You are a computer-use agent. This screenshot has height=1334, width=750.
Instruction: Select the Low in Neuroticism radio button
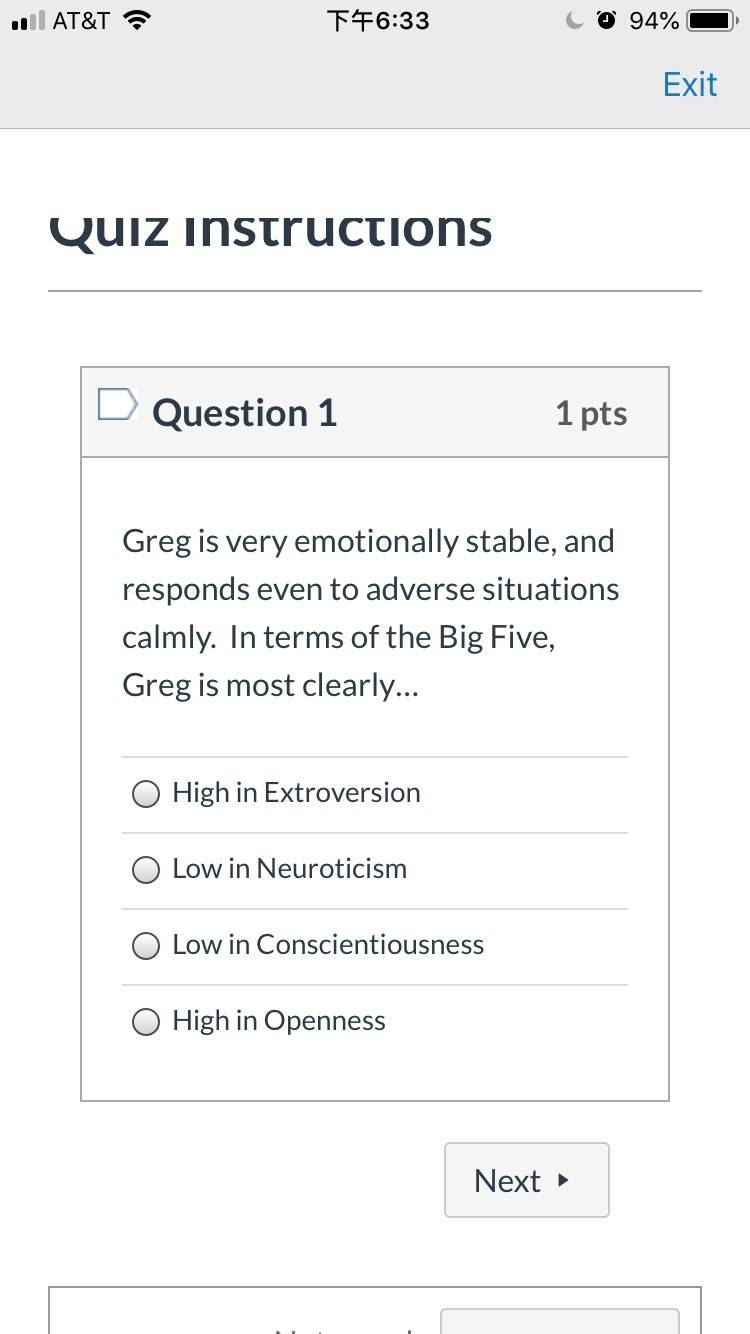[146, 870]
